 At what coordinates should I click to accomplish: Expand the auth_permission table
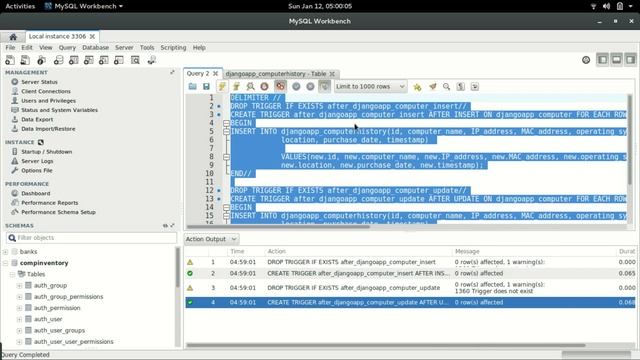click(x=19, y=308)
